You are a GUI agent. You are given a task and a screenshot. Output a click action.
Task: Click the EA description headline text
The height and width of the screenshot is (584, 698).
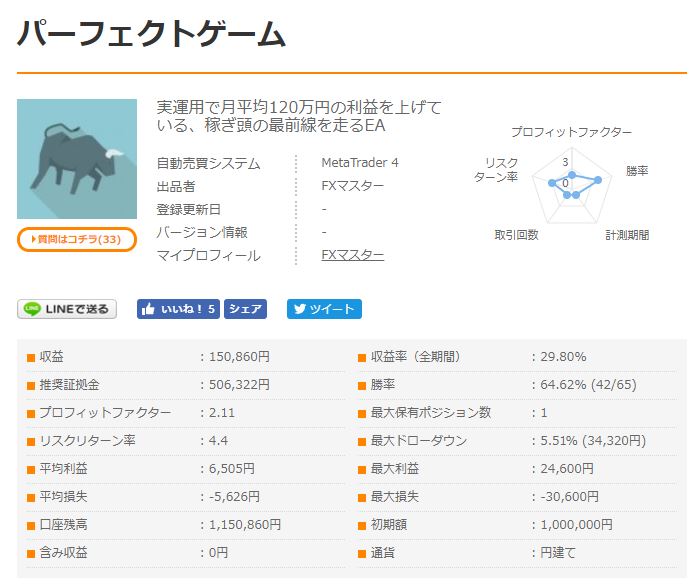tap(299, 117)
